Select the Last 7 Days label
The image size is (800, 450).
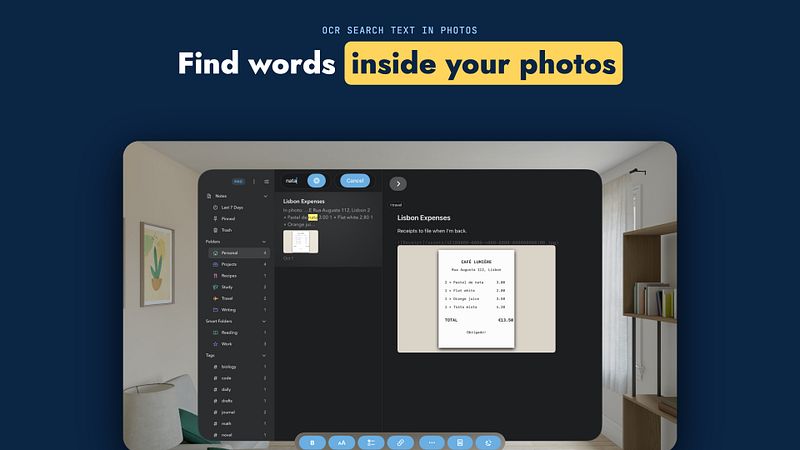[x=232, y=208]
